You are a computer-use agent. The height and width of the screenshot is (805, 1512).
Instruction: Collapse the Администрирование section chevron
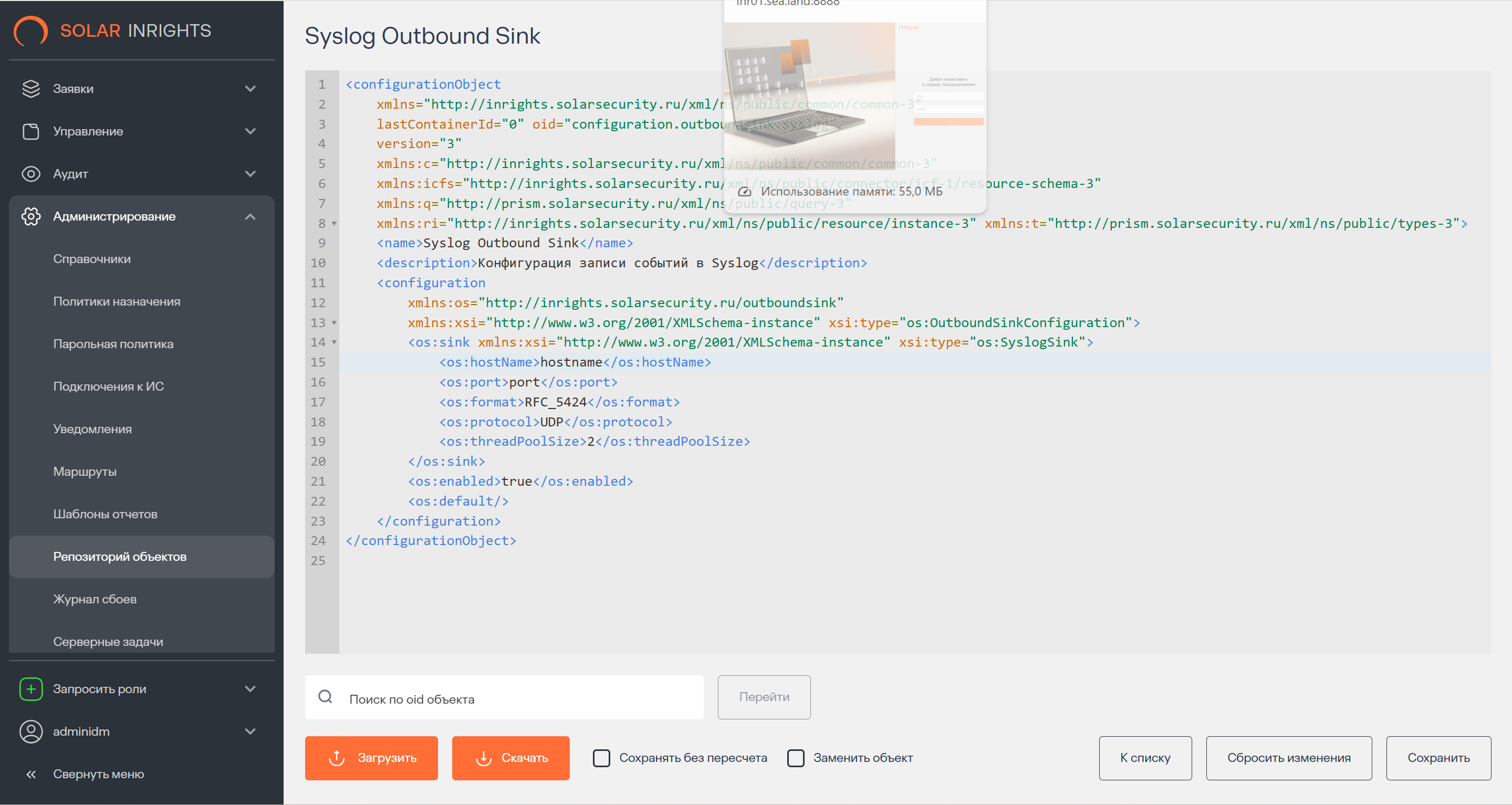point(251,216)
